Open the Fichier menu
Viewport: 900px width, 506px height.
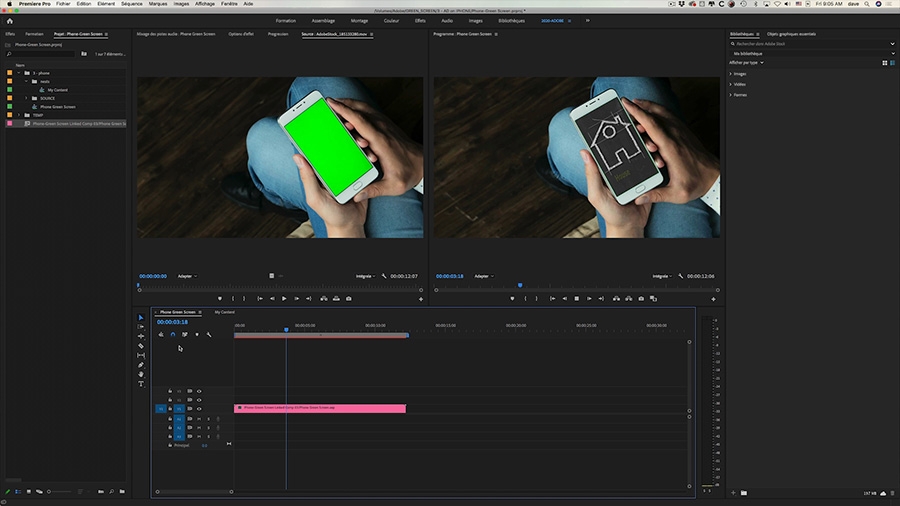tap(63, 3)
